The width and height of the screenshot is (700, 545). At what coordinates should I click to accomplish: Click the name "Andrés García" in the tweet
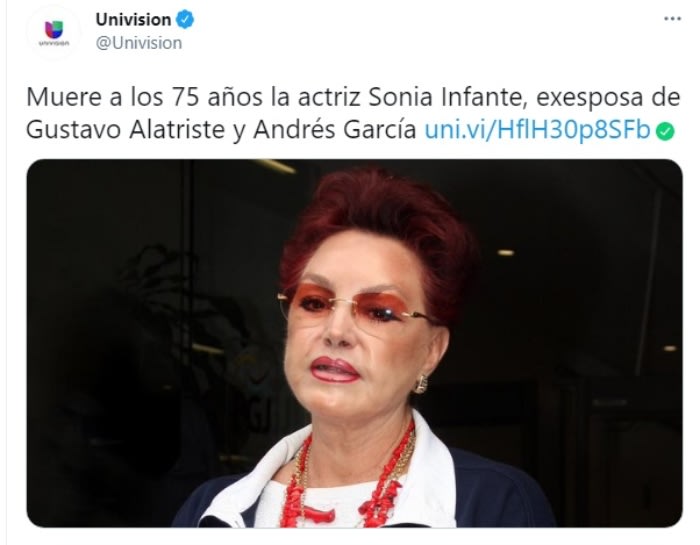click(335, 130)
